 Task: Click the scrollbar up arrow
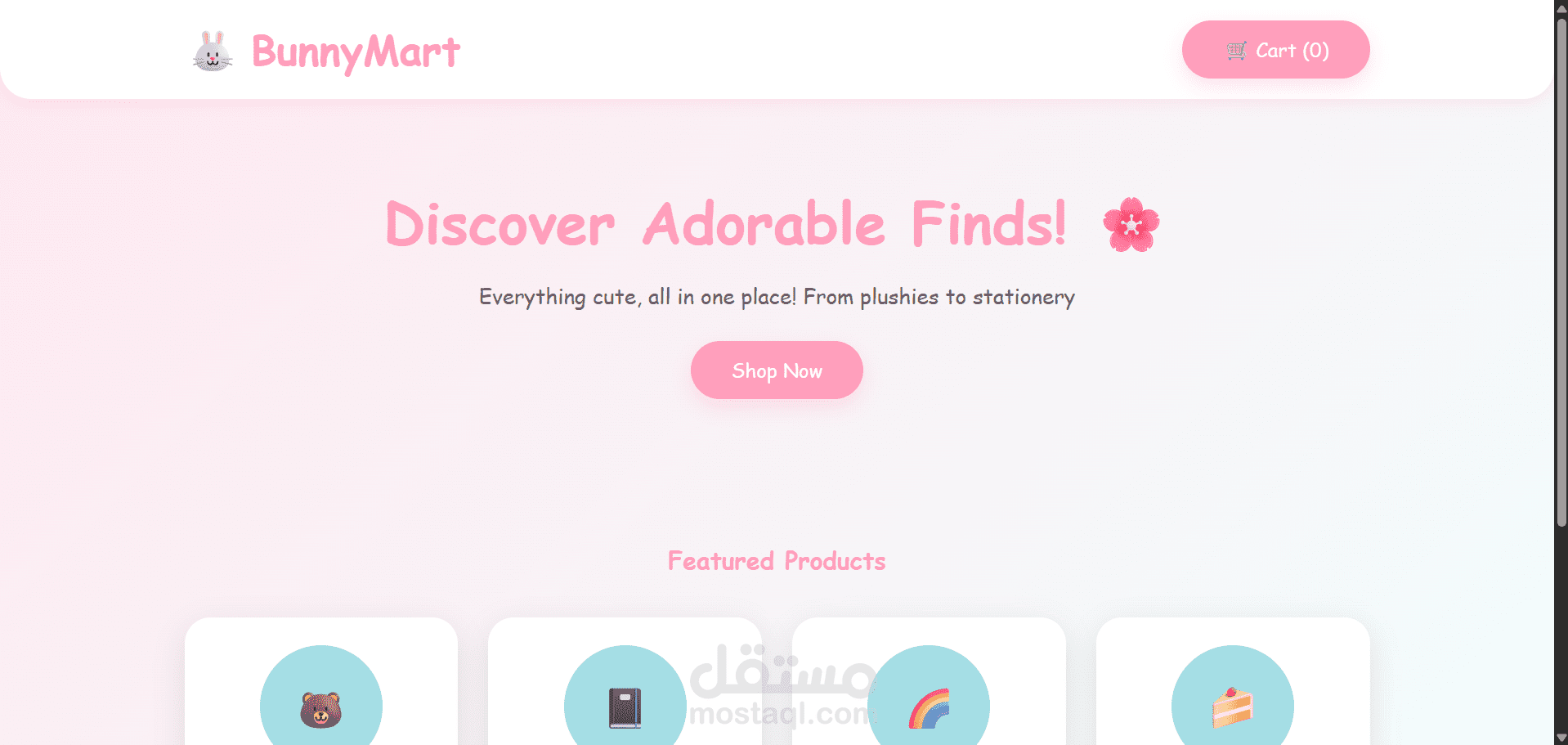point(1561,7)
